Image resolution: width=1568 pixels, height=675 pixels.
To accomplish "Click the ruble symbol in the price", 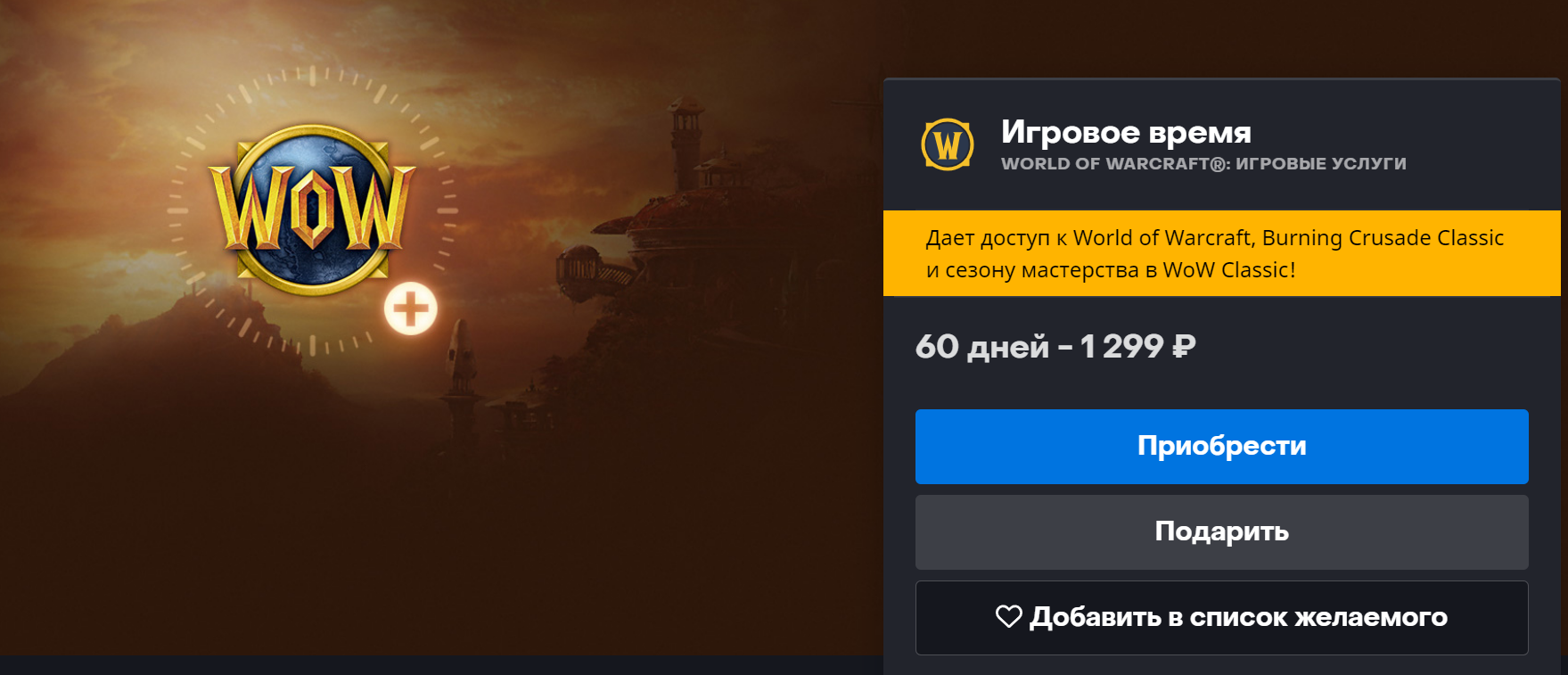I will click(1183, 346).
